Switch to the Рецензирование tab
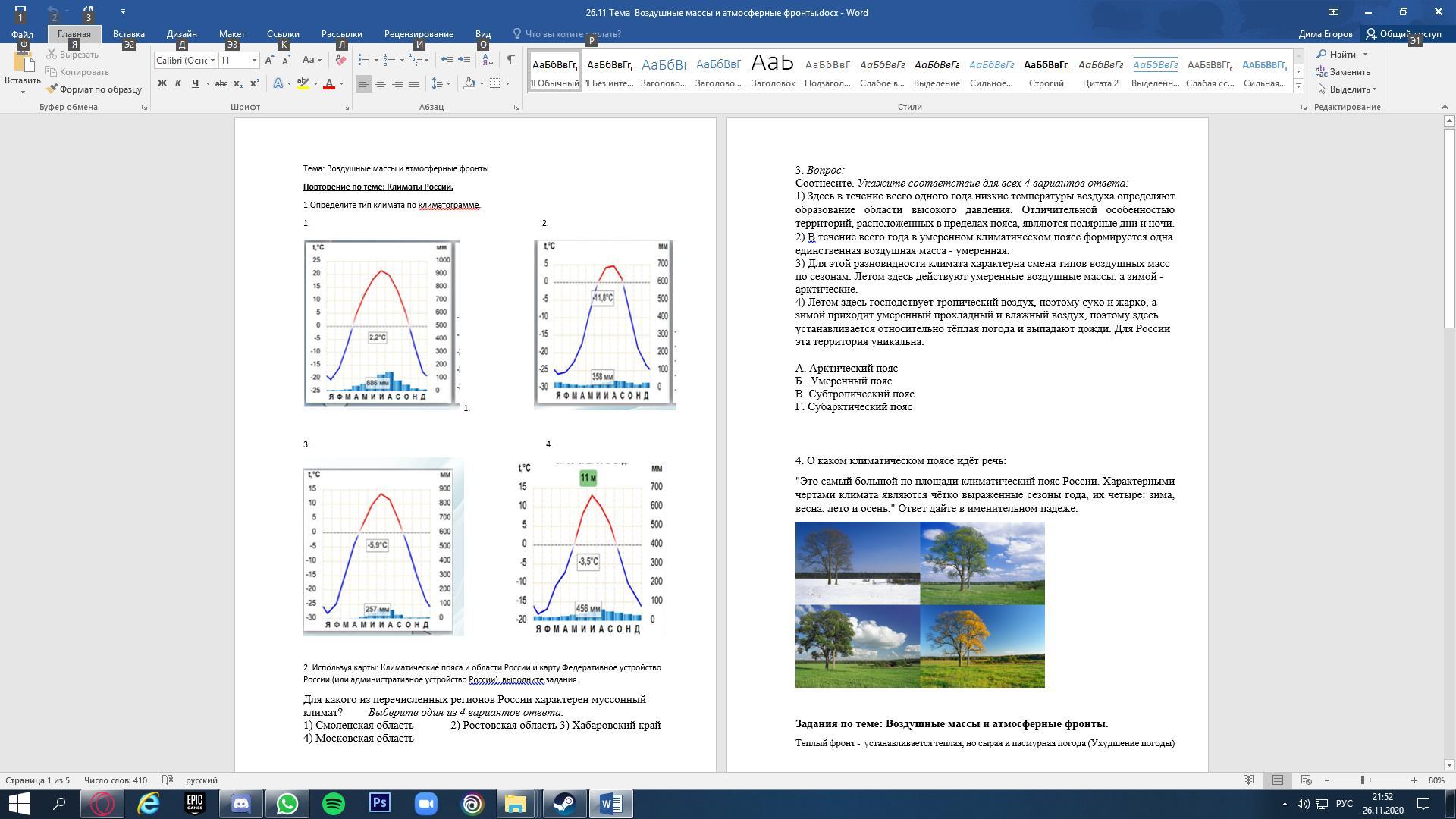Screen dimensions: 1456x819 [x=419, y=34]
